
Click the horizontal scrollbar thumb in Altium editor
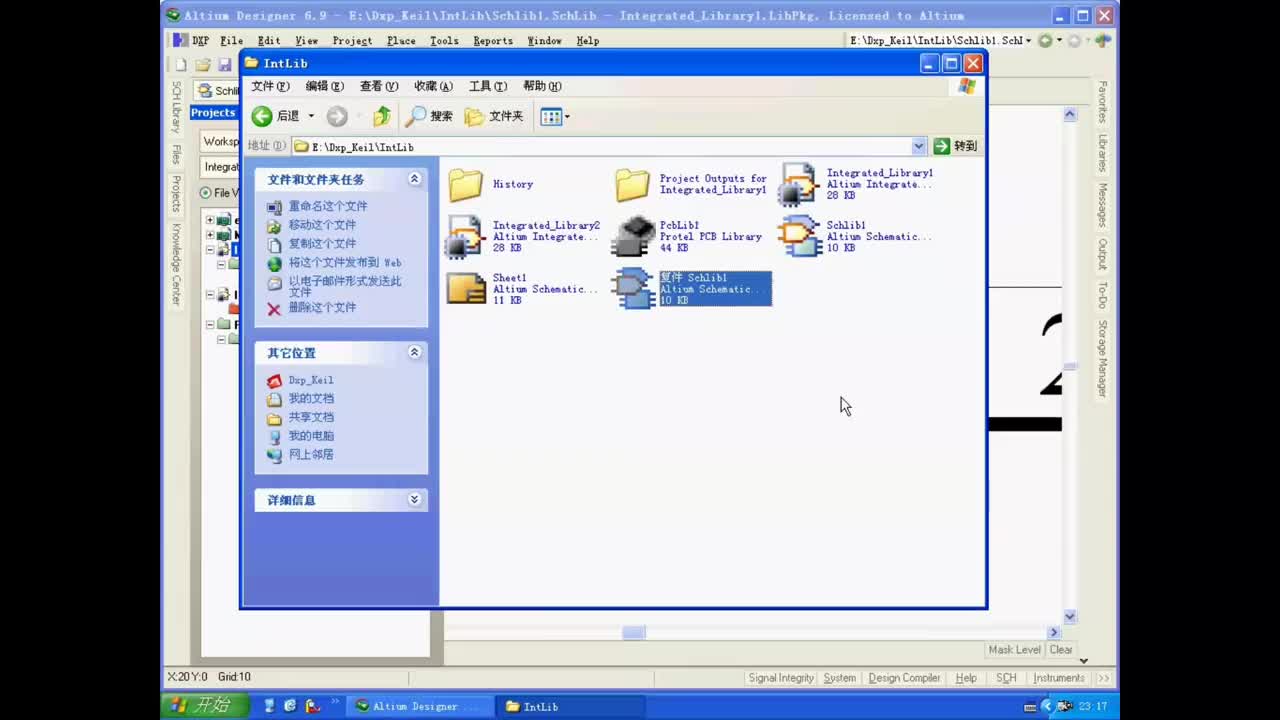(x=634, y=632)
